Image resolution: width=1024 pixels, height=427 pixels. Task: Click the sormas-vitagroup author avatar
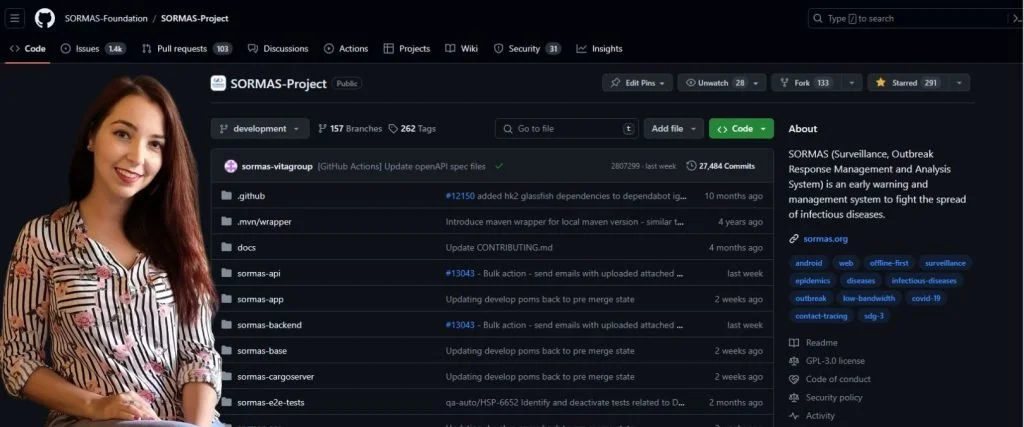tap(231, 166)
